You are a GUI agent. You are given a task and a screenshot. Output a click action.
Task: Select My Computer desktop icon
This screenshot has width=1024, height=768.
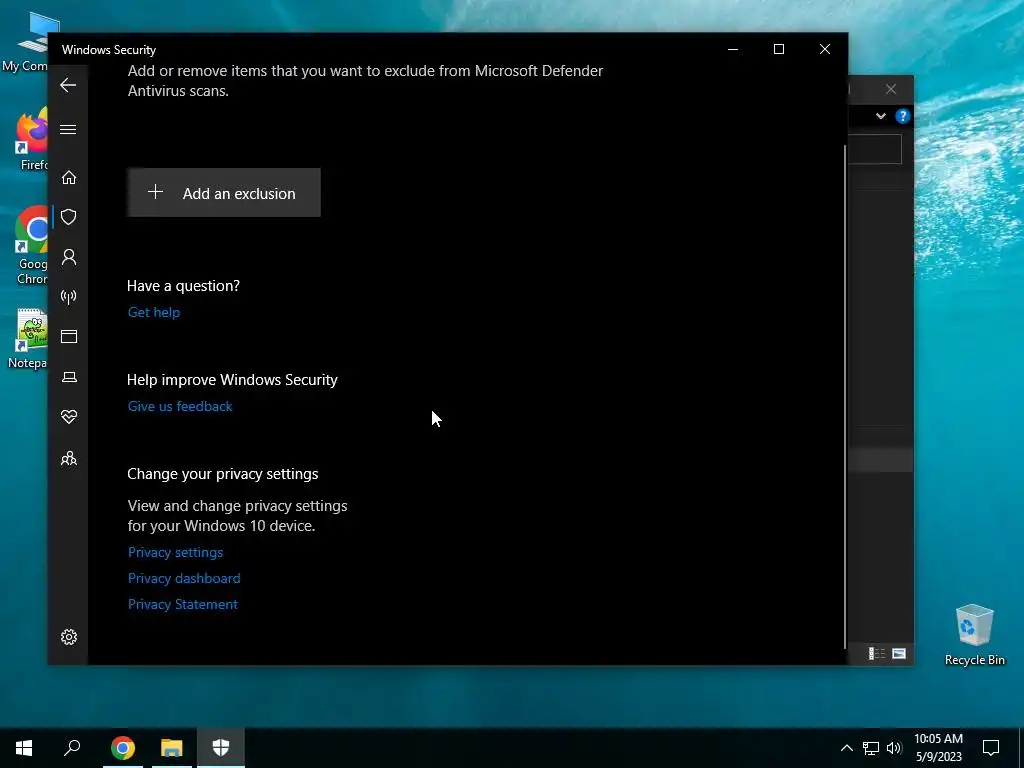click(25, 42)
